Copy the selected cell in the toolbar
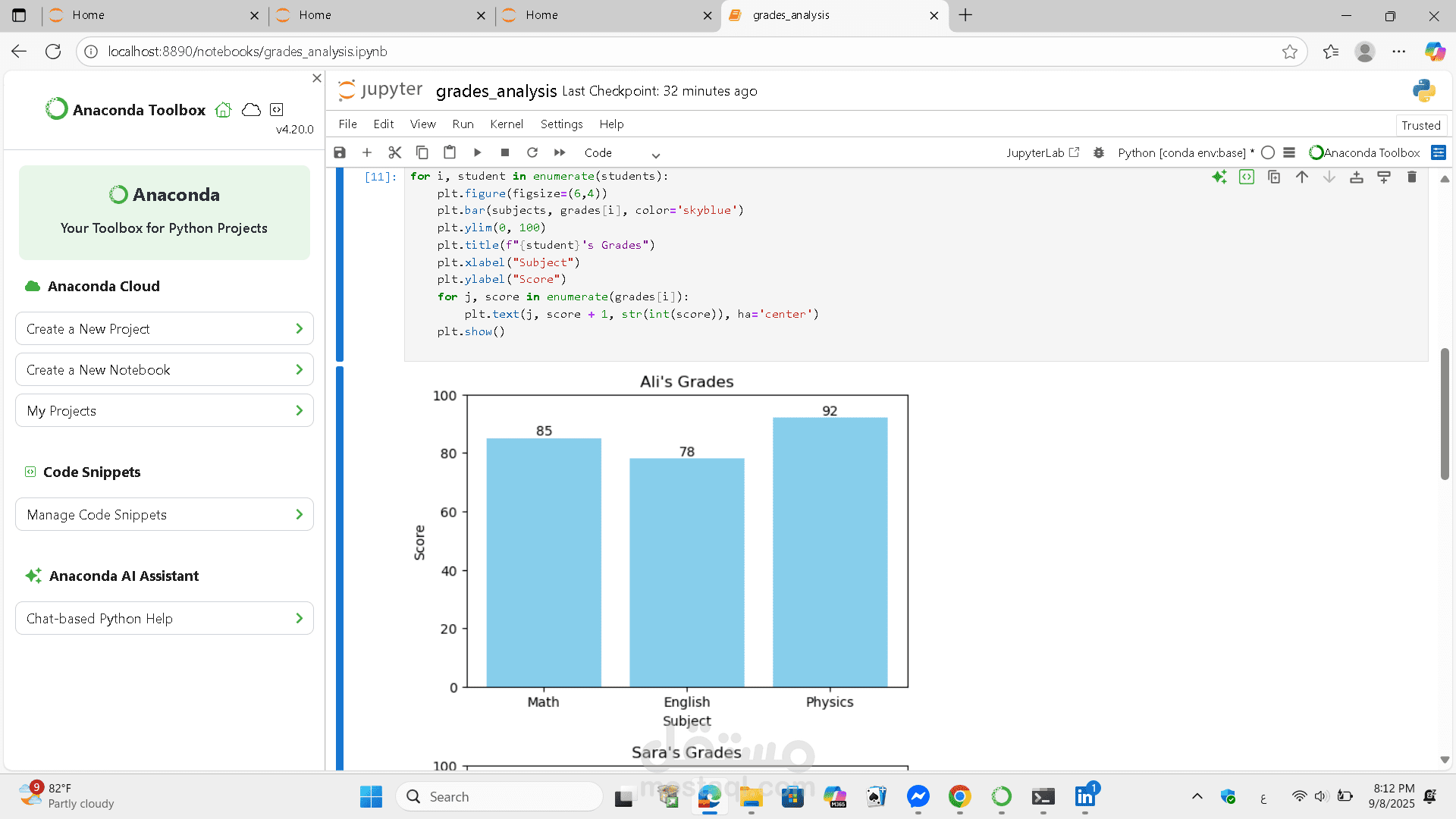The height and width of the screenshot is (819, 1456). pos(422,152)
